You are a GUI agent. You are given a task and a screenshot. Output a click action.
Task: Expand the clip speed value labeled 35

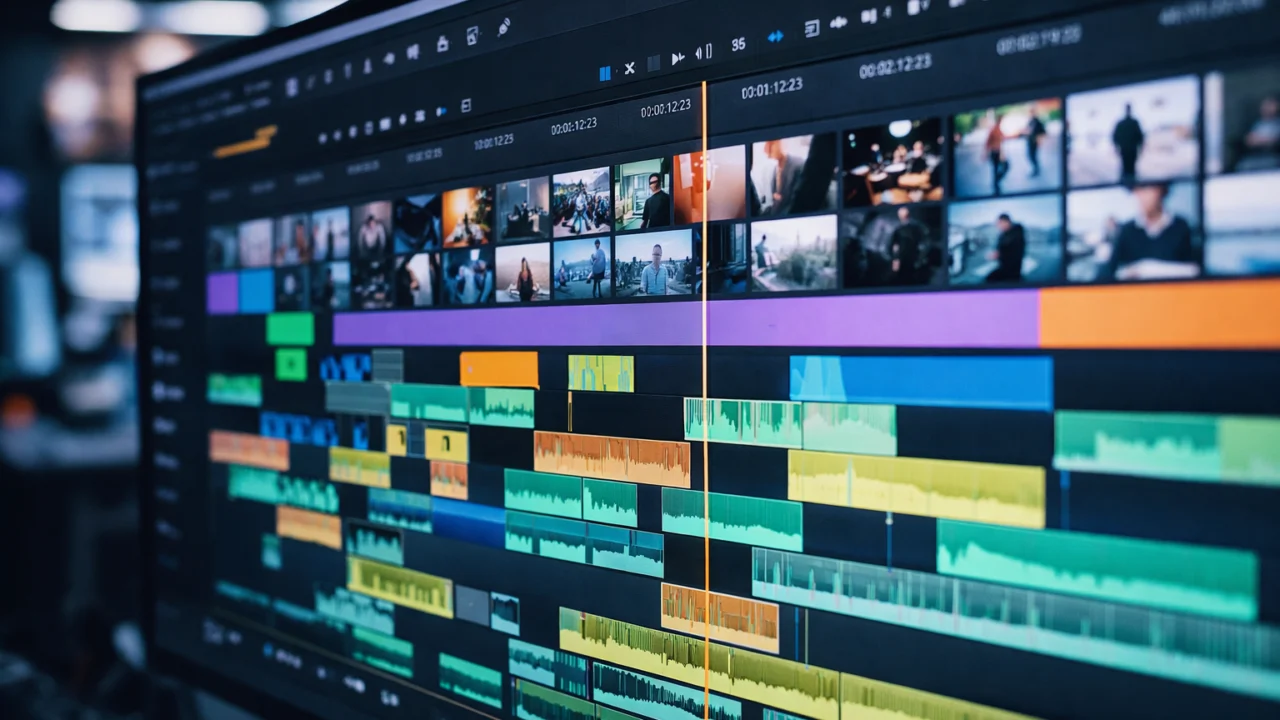(737, 44)
